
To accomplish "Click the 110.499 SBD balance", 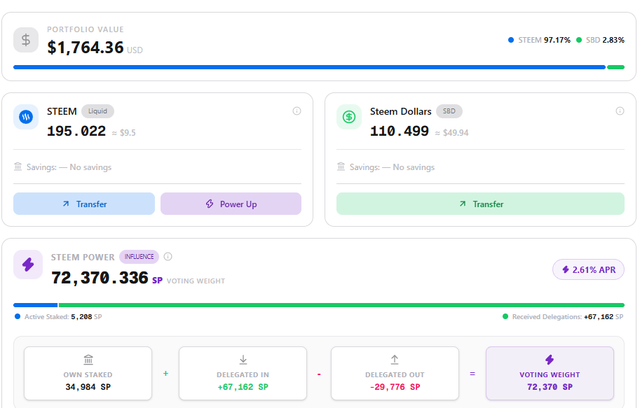I will coord(399,131).
